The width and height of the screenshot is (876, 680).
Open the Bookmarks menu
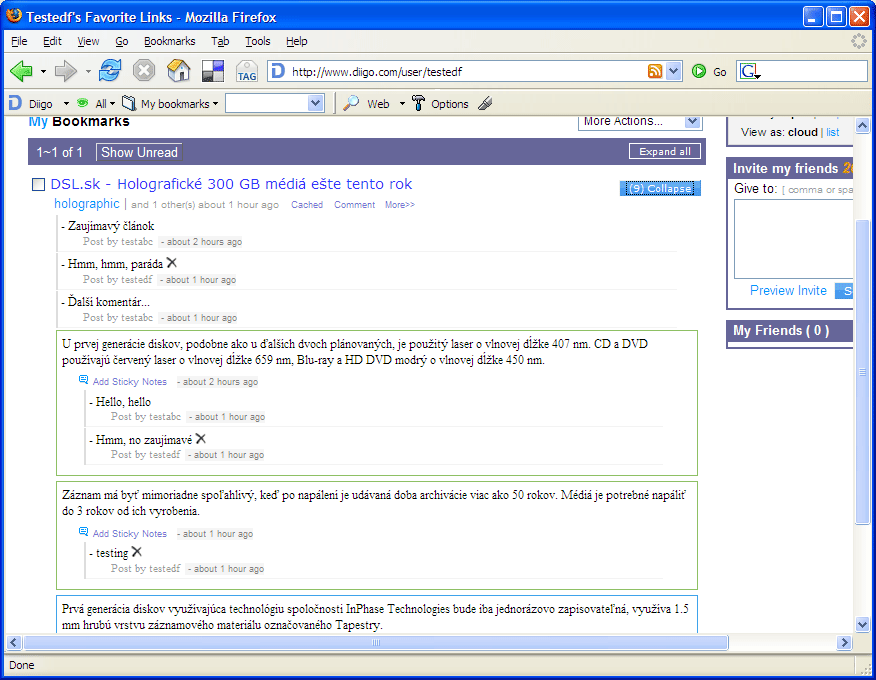point(170,41)
